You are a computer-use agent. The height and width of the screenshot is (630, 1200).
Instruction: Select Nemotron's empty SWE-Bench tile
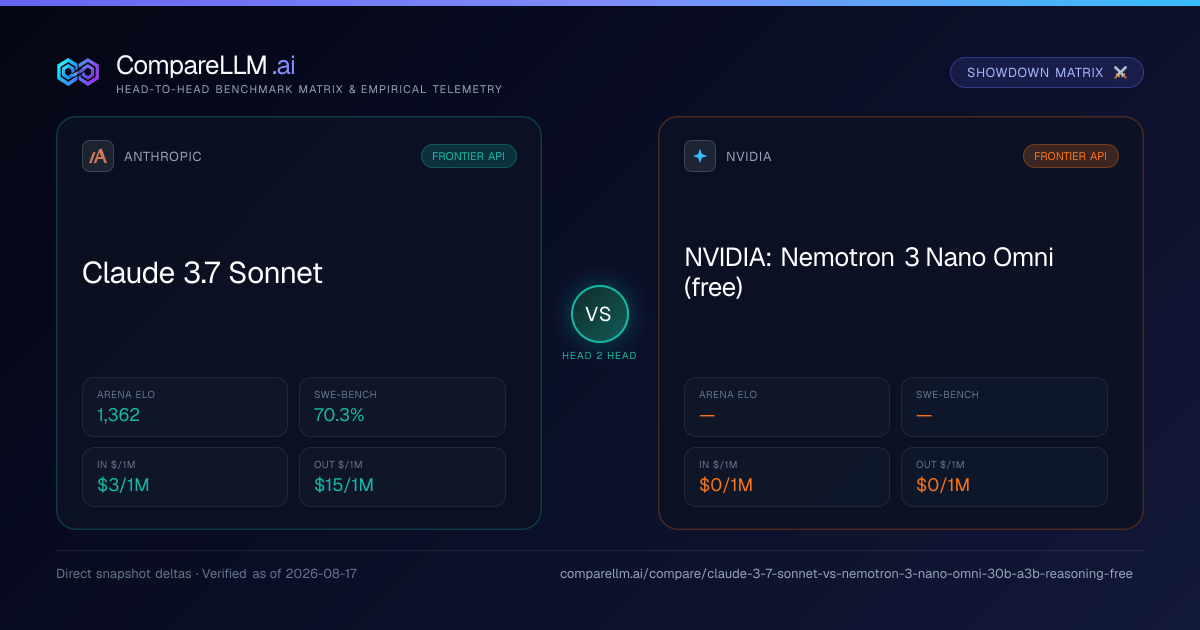(x=1004, y=407)
